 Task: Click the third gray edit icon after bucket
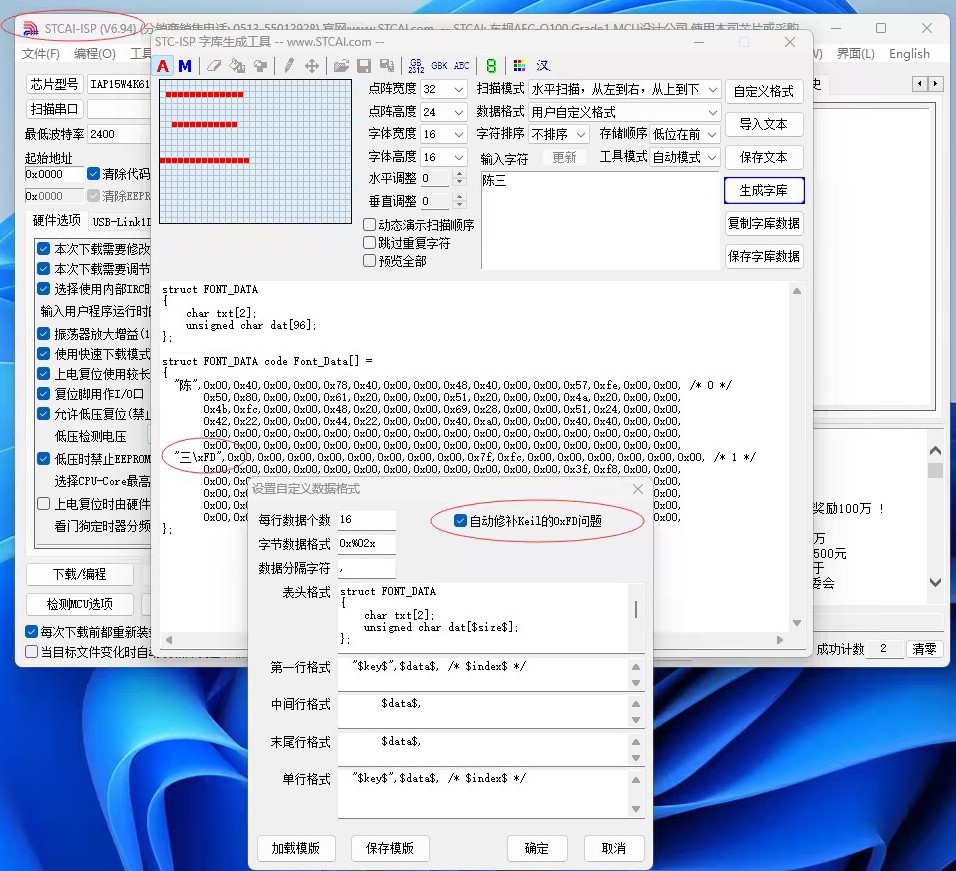tap(260, 66)
